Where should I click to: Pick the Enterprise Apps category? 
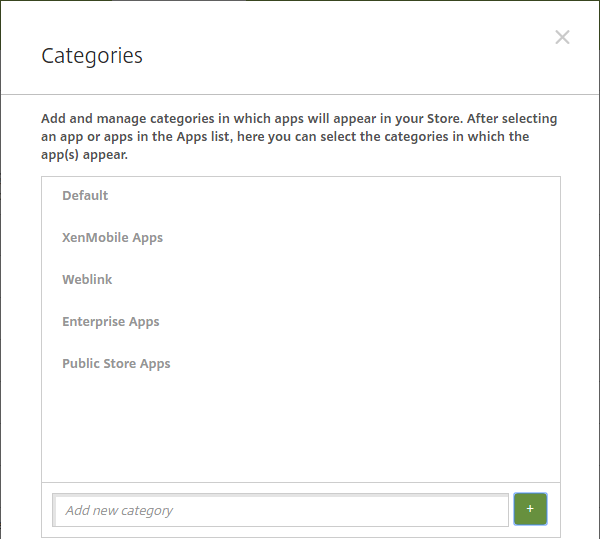pos(110,322)
